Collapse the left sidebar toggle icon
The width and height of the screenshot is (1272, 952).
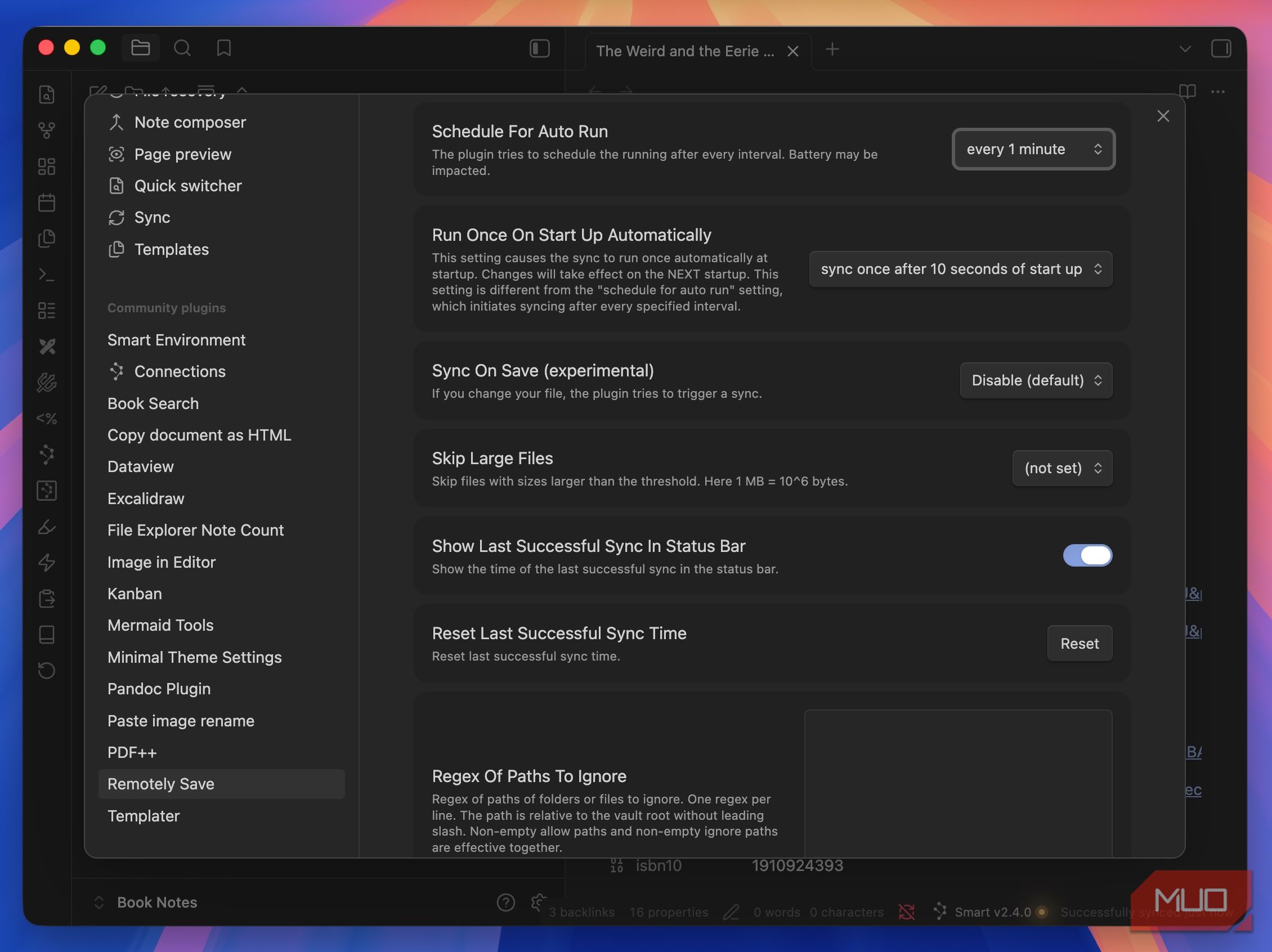(x=539, y=48)
